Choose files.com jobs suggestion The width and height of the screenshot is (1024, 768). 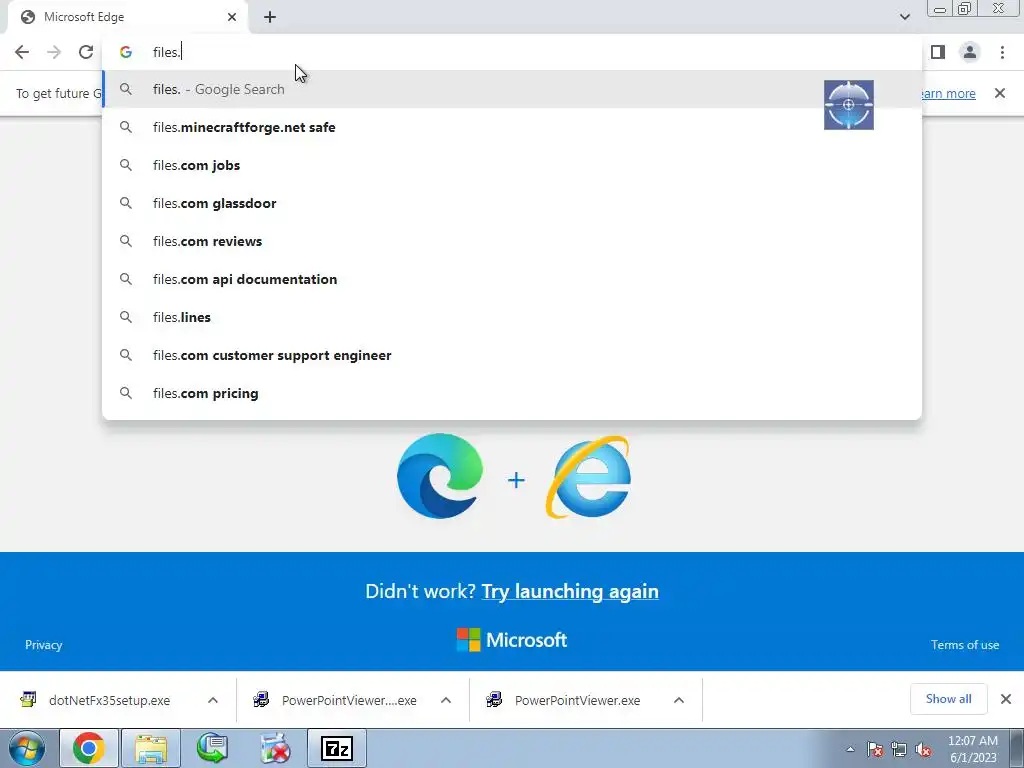pos(512,165)
